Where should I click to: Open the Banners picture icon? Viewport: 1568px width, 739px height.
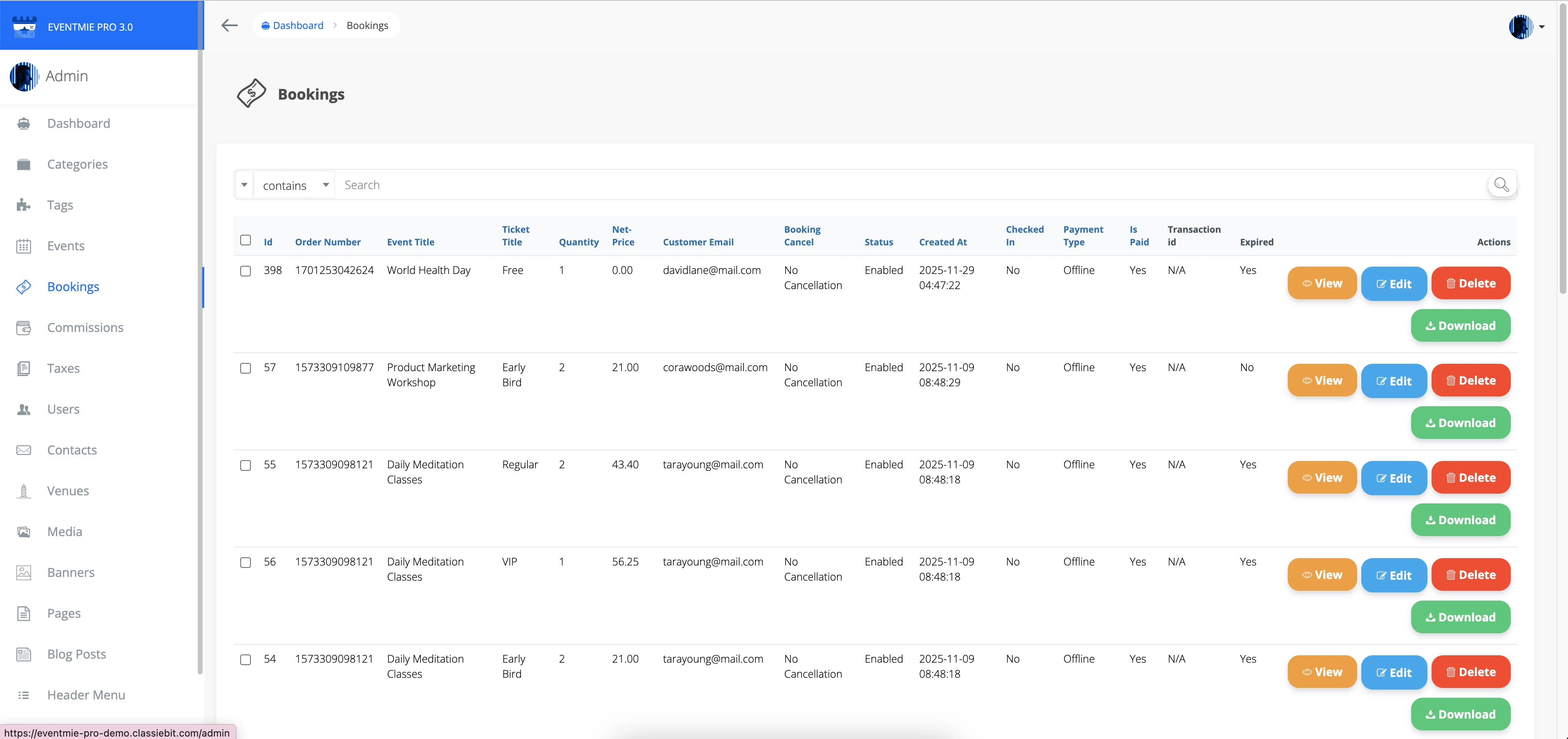tap(24, 572)
